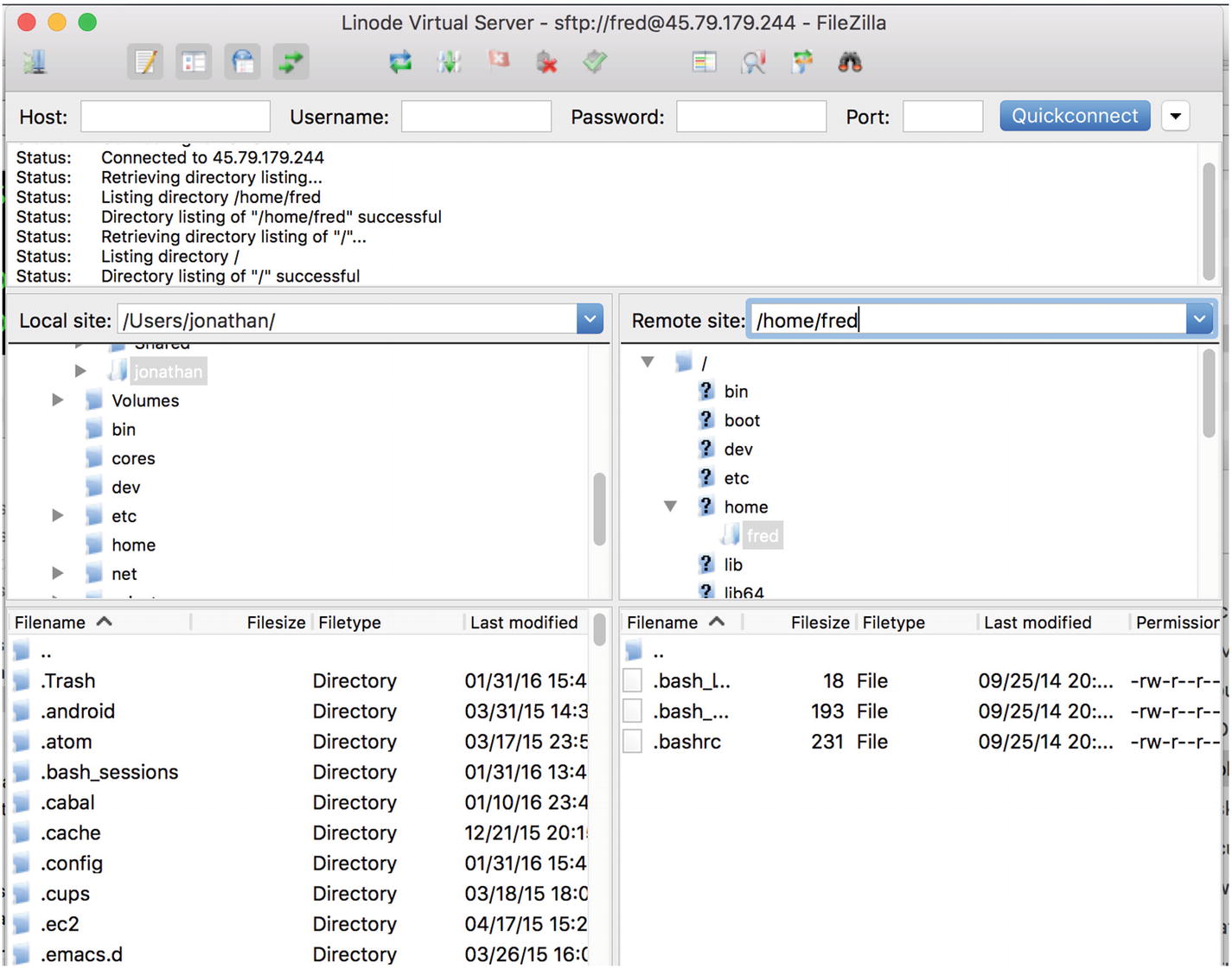Screen dimensions: 1232x969
Task: Disconnect from the current server icon
Action: click(x=546, y=62)
